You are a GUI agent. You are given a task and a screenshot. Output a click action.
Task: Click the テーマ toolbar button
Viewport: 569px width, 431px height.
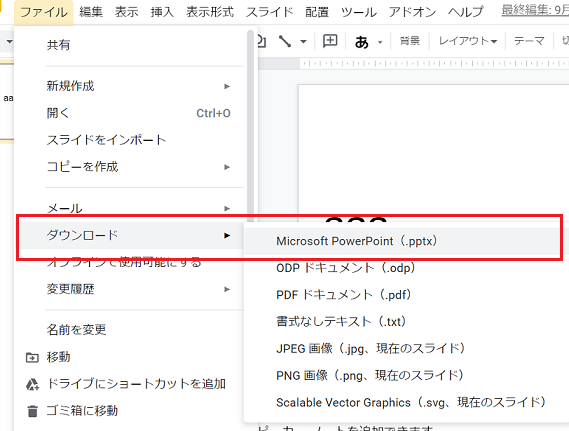[x=529, y=41]
